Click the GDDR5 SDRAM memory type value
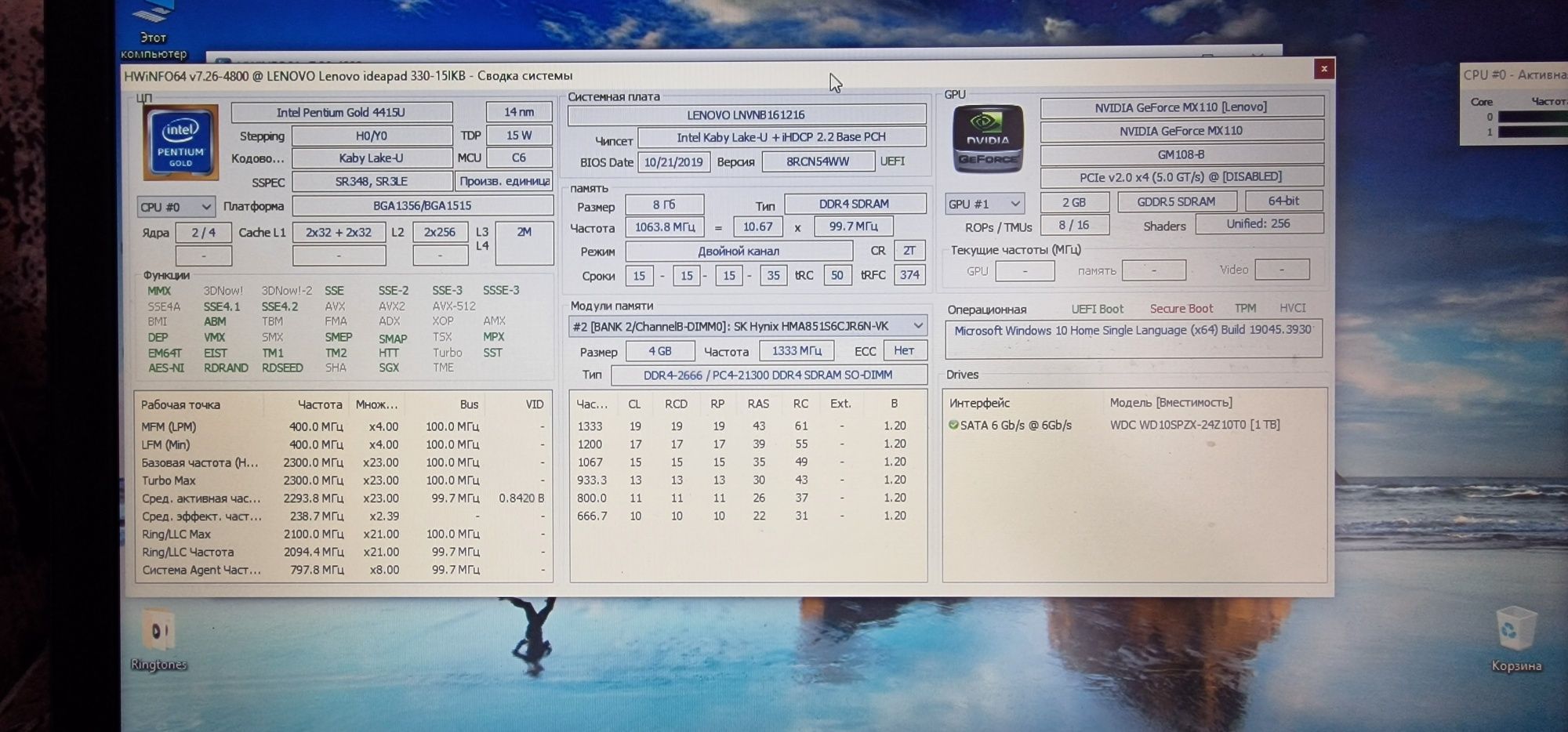The image size is (1568, 732). click(x=1177, y=201)
